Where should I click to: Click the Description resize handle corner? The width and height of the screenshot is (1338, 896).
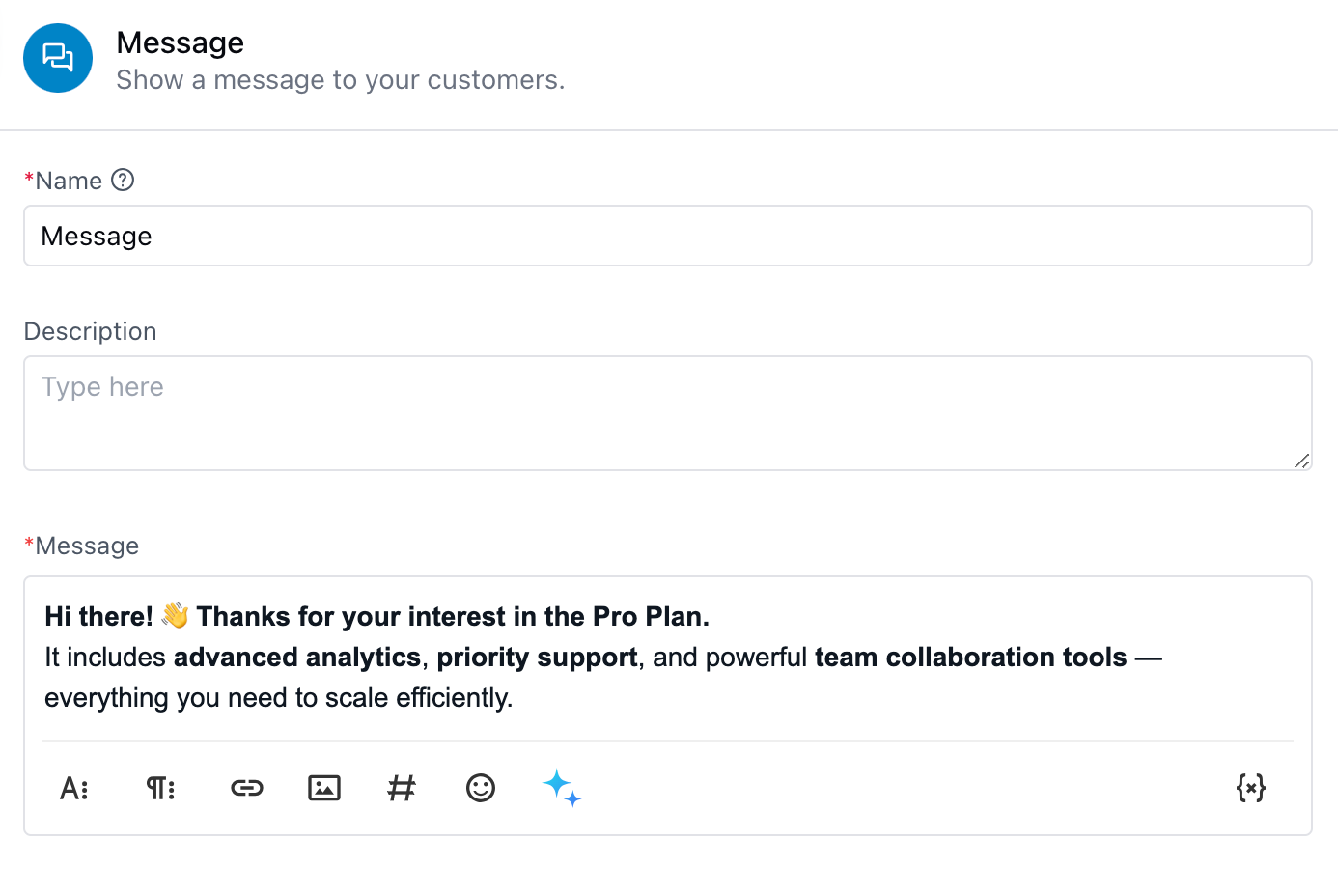[x=1301, y=461]
